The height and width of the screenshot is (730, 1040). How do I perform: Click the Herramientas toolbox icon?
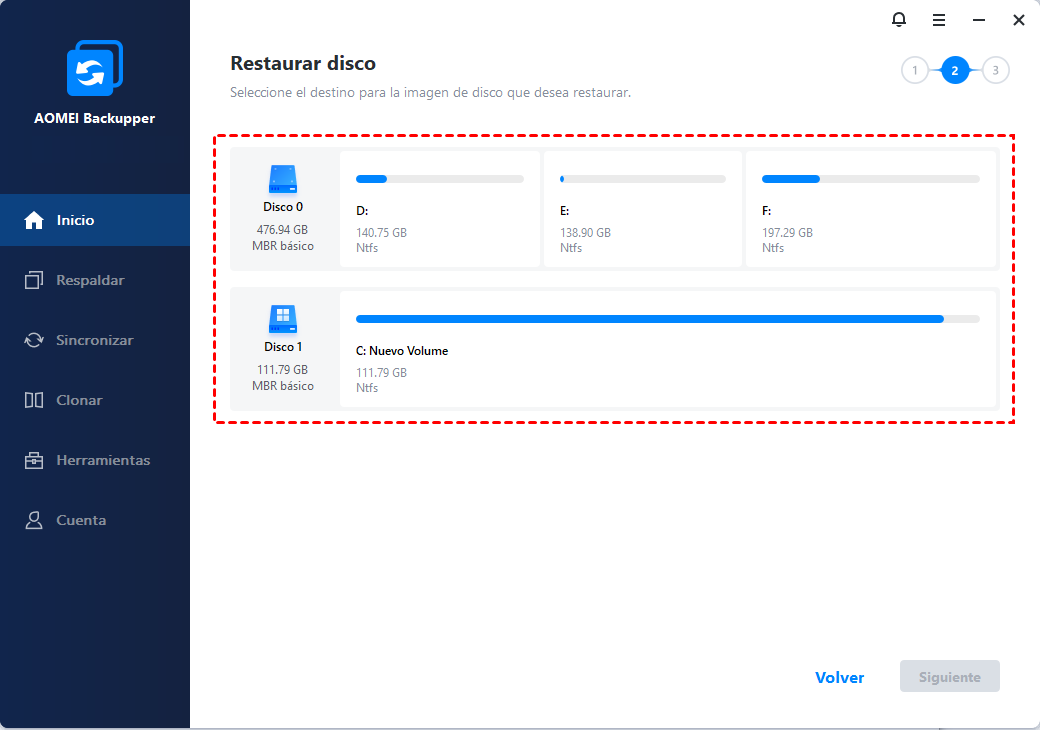click(34, 460)
